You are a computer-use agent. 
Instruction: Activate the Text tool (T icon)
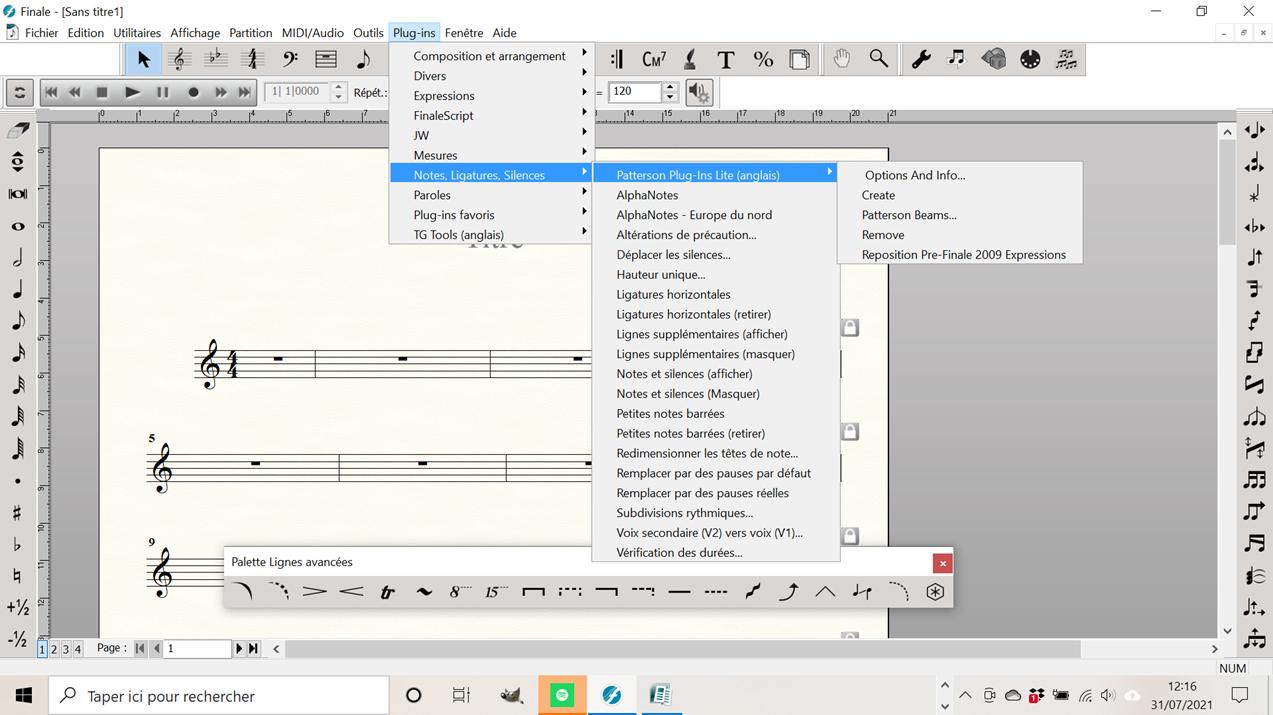(726, 60)
